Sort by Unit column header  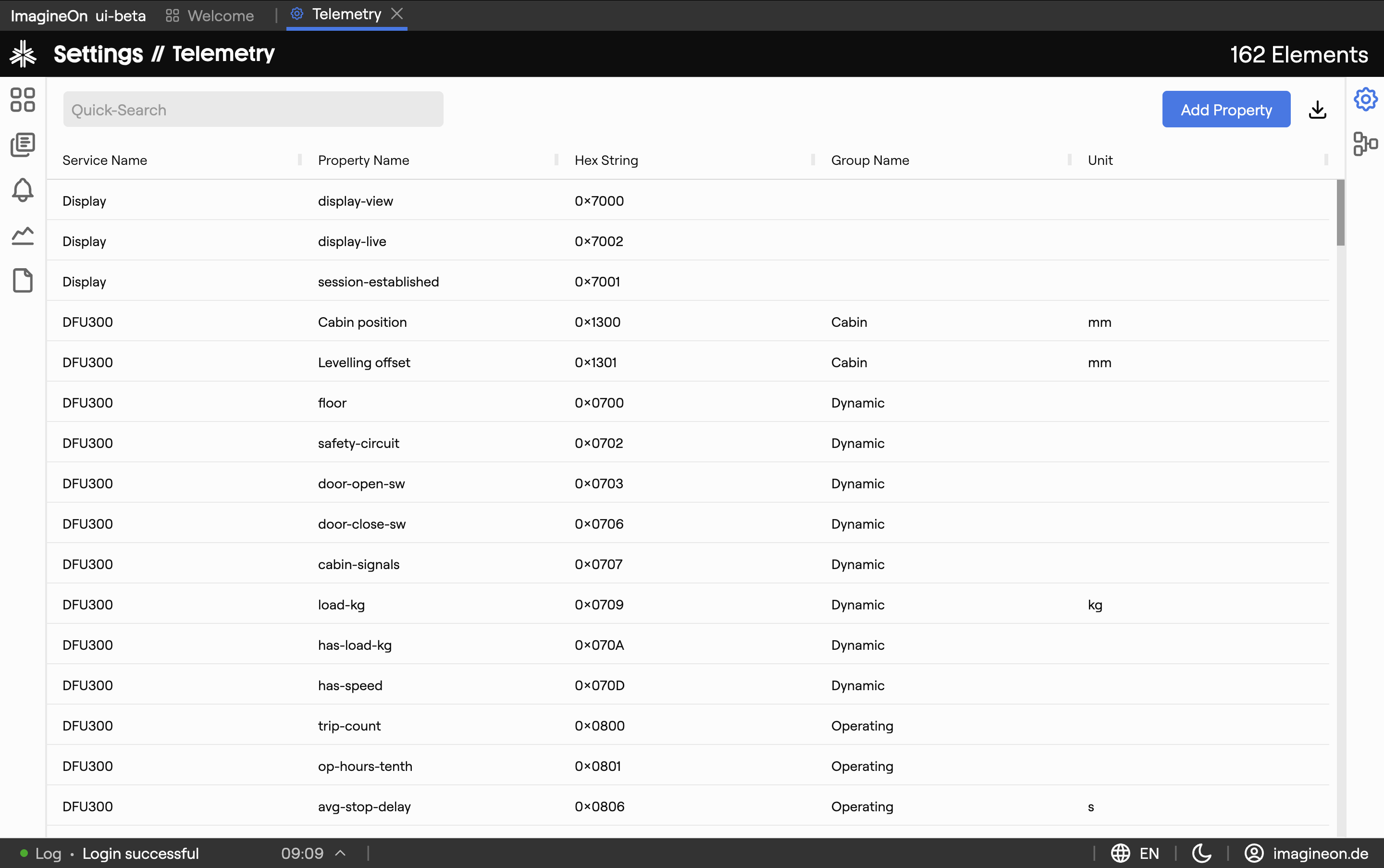click(x=1100, y=160)
